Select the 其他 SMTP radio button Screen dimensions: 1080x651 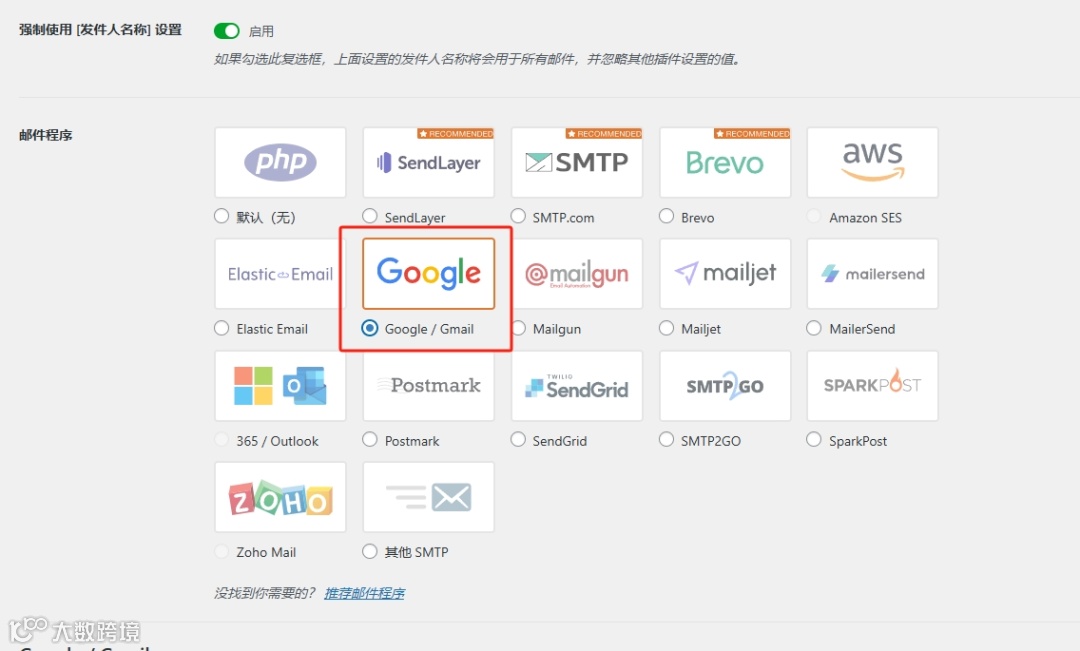(x=370, y=551)
